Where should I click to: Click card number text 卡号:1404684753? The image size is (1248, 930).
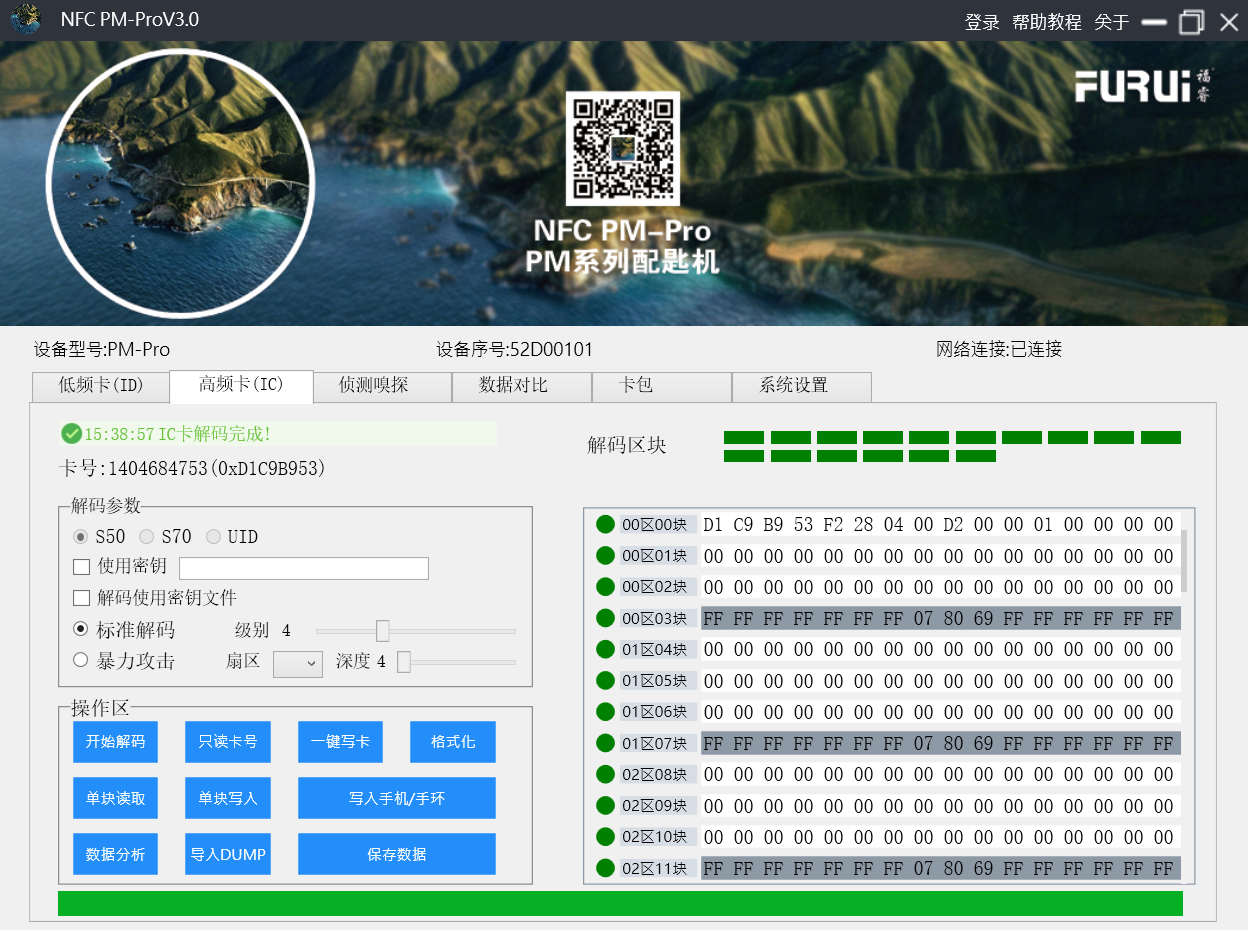coord(193,468)
